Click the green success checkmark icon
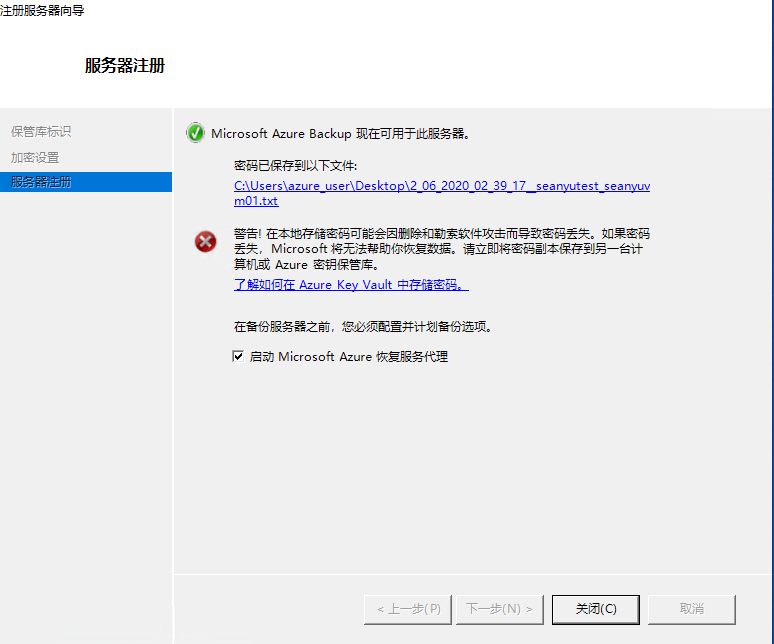The image size is (774, 644). [x=195, y=133]
